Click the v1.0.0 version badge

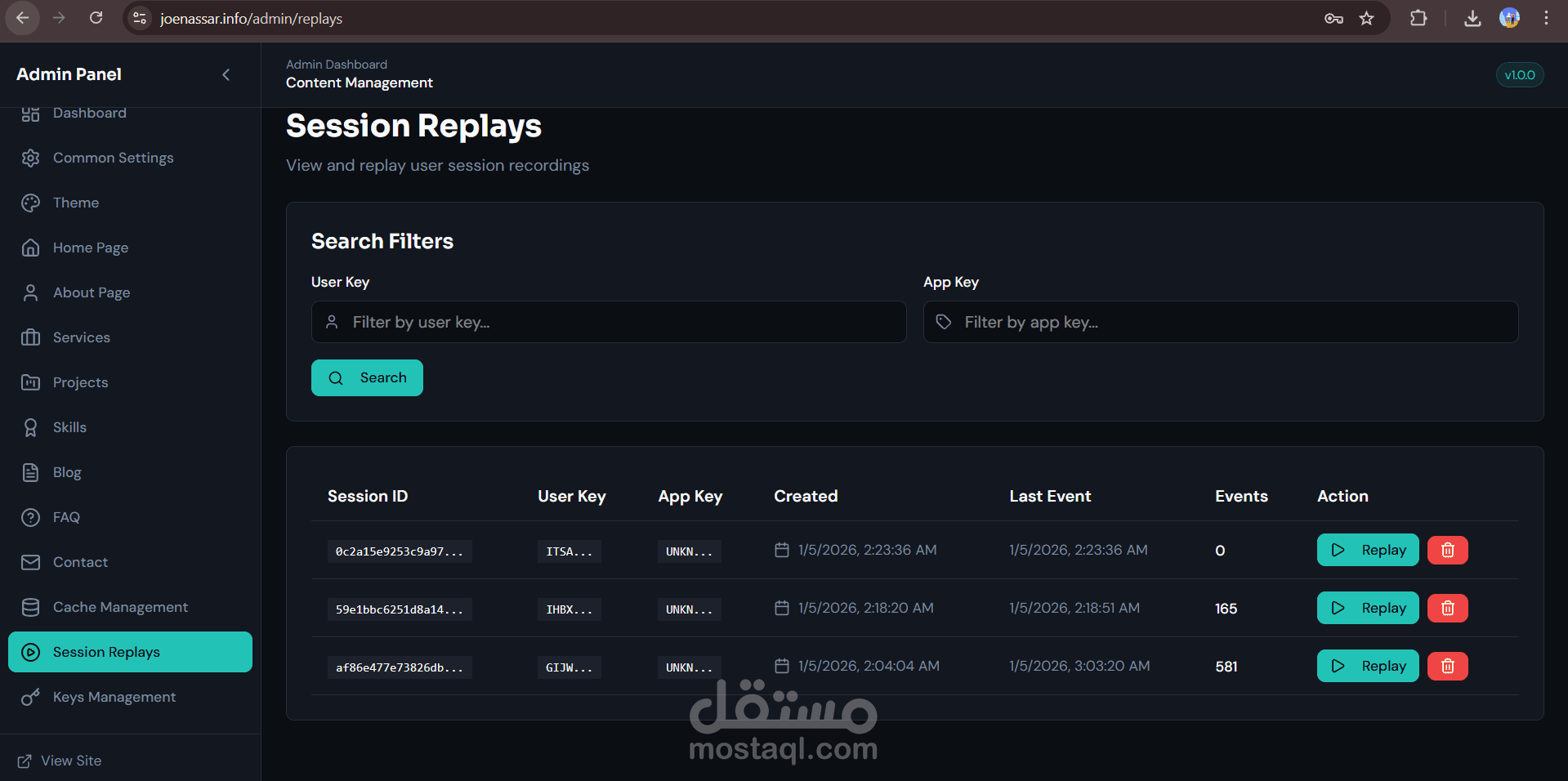1520,75
